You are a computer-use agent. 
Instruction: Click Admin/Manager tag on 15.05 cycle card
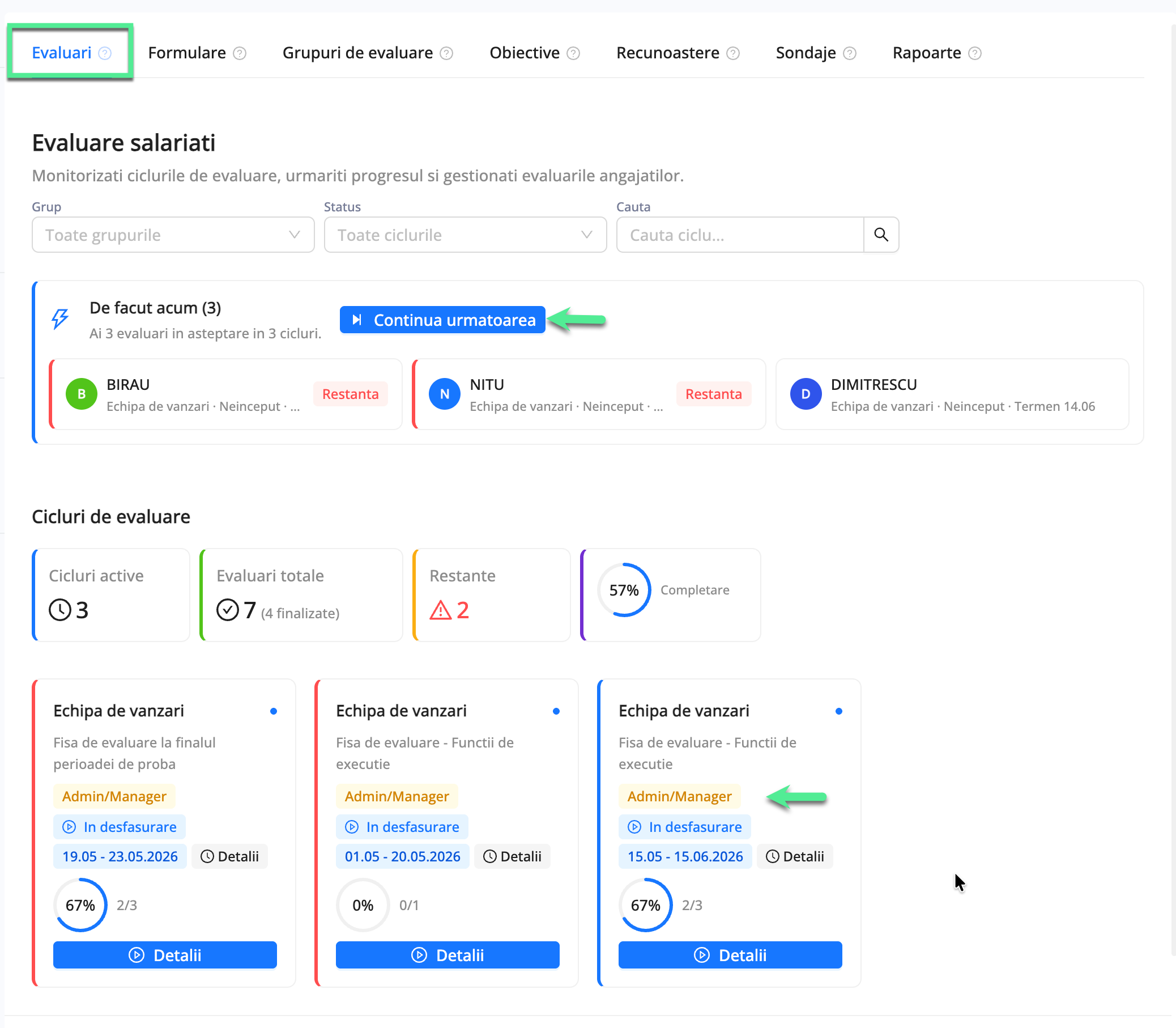pyautogui.click(x=679, y=796)
